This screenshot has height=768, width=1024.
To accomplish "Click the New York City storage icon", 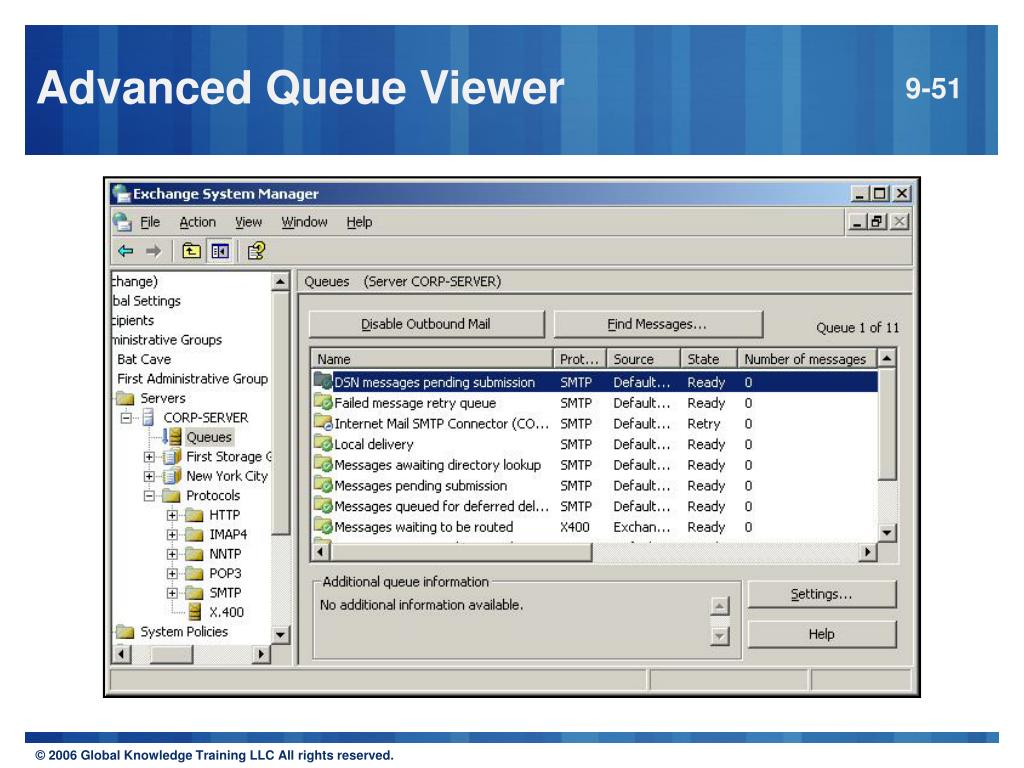I will (172, 476).
